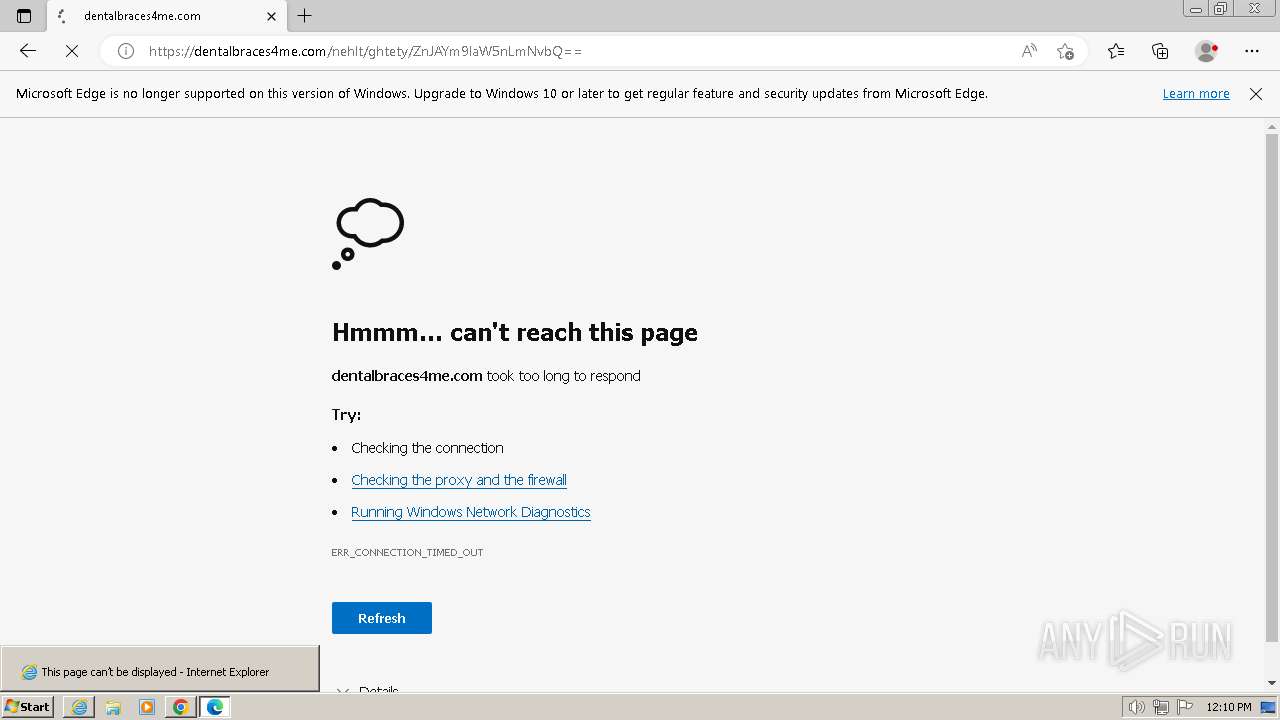1280x720 pixels.
Task: Open the volume tray icon
Action: [x=1138, y=707]
